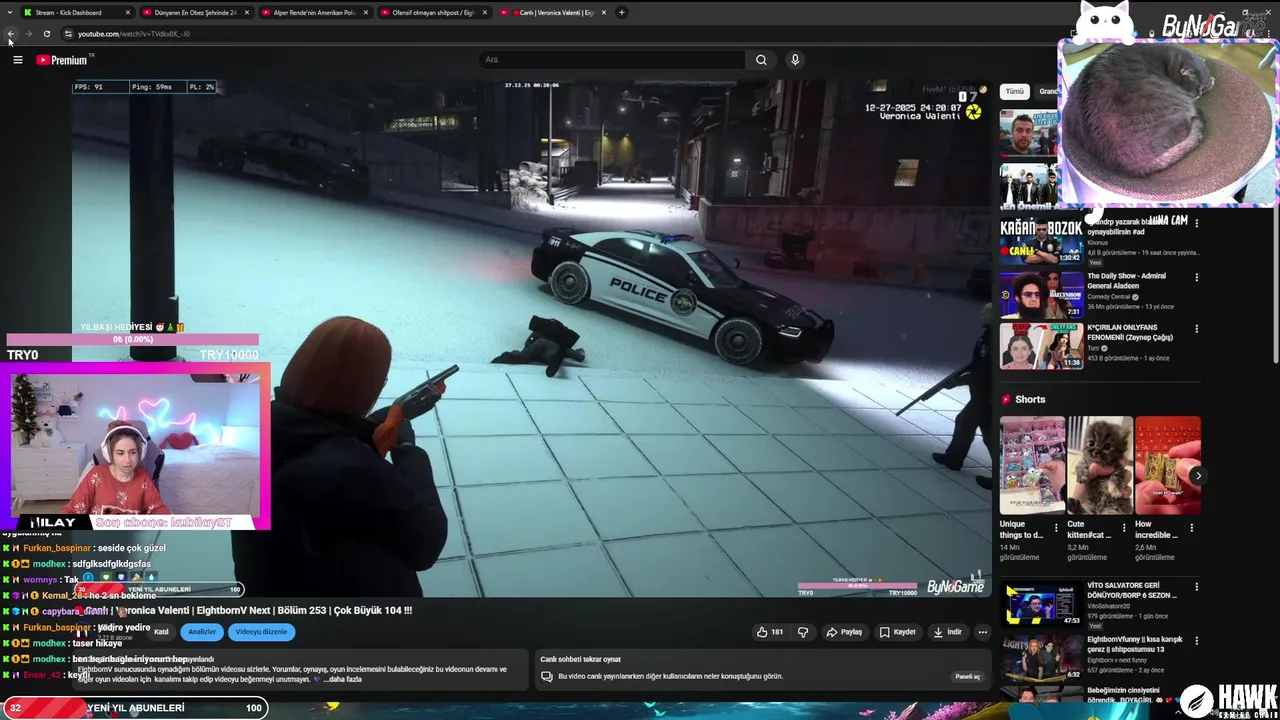Click the youtube.com address bar URL

(x=134, y=34)
